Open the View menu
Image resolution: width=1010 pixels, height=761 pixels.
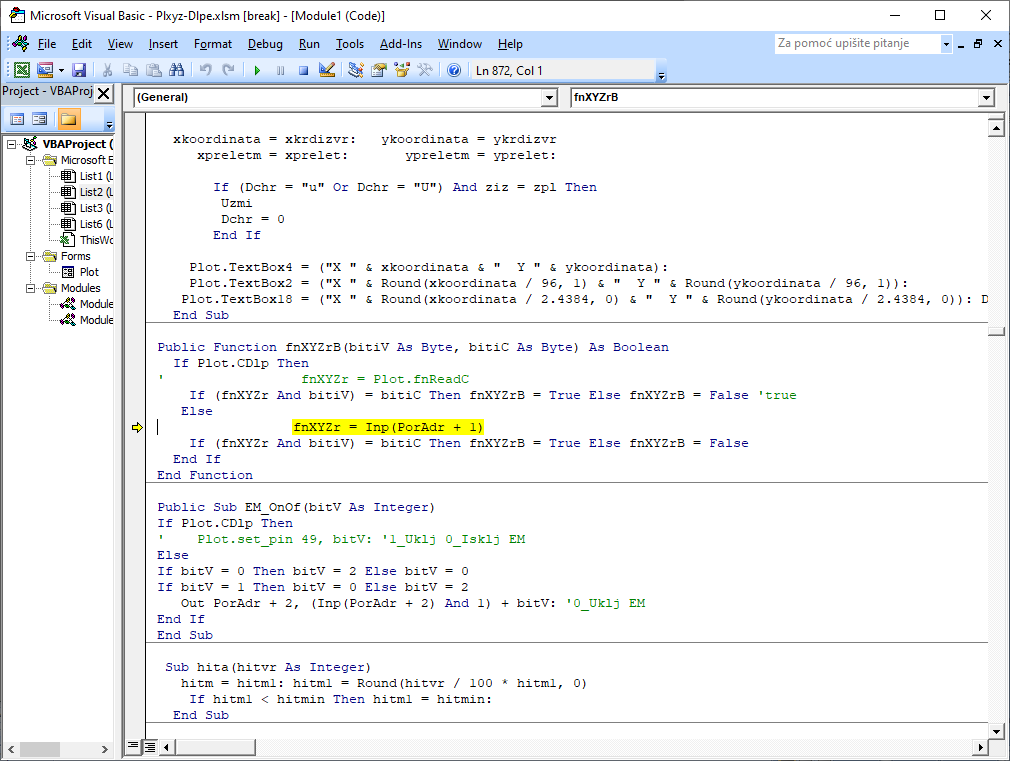click(120, 44)
